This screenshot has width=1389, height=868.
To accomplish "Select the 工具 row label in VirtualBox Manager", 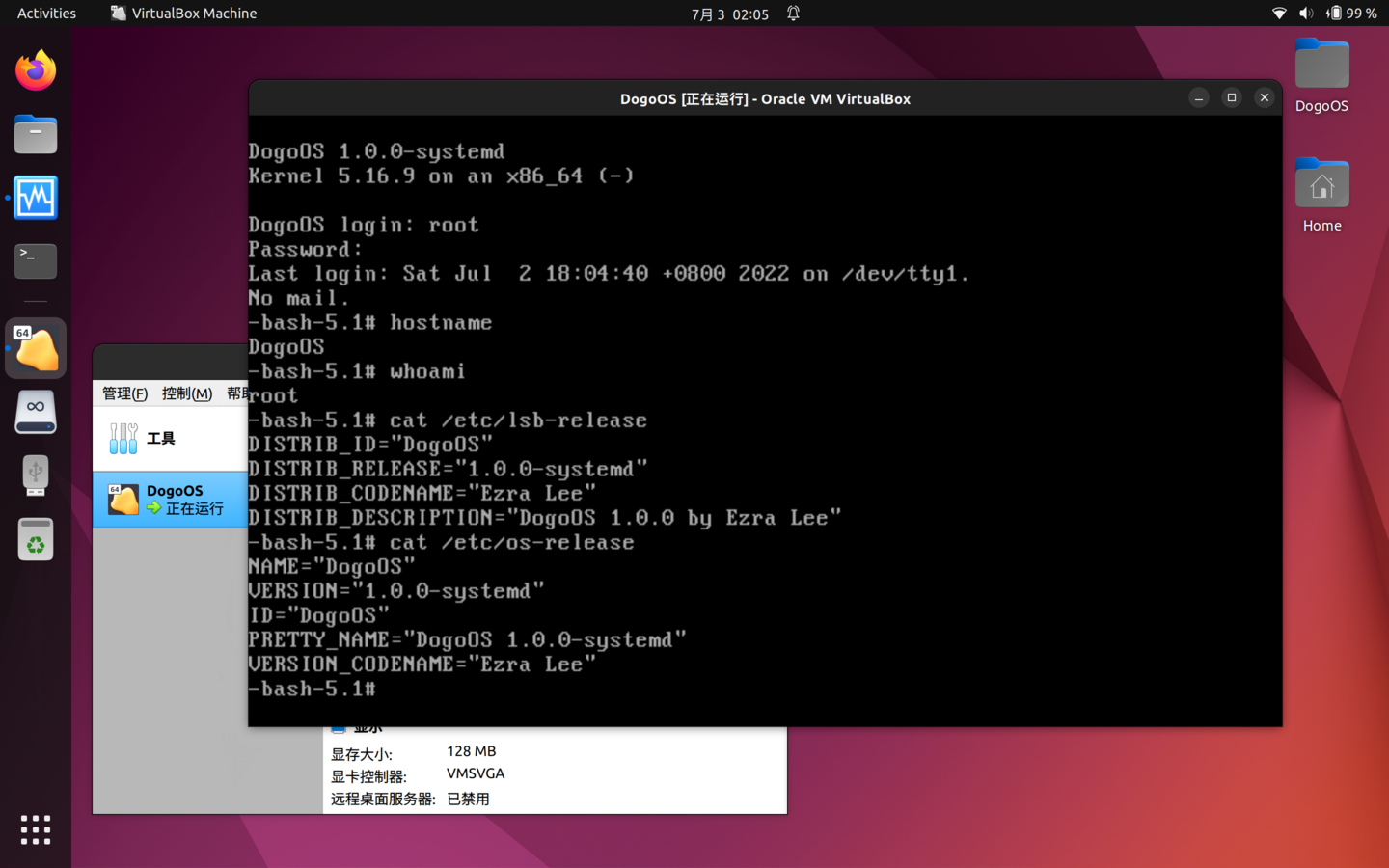I will 161,439.
